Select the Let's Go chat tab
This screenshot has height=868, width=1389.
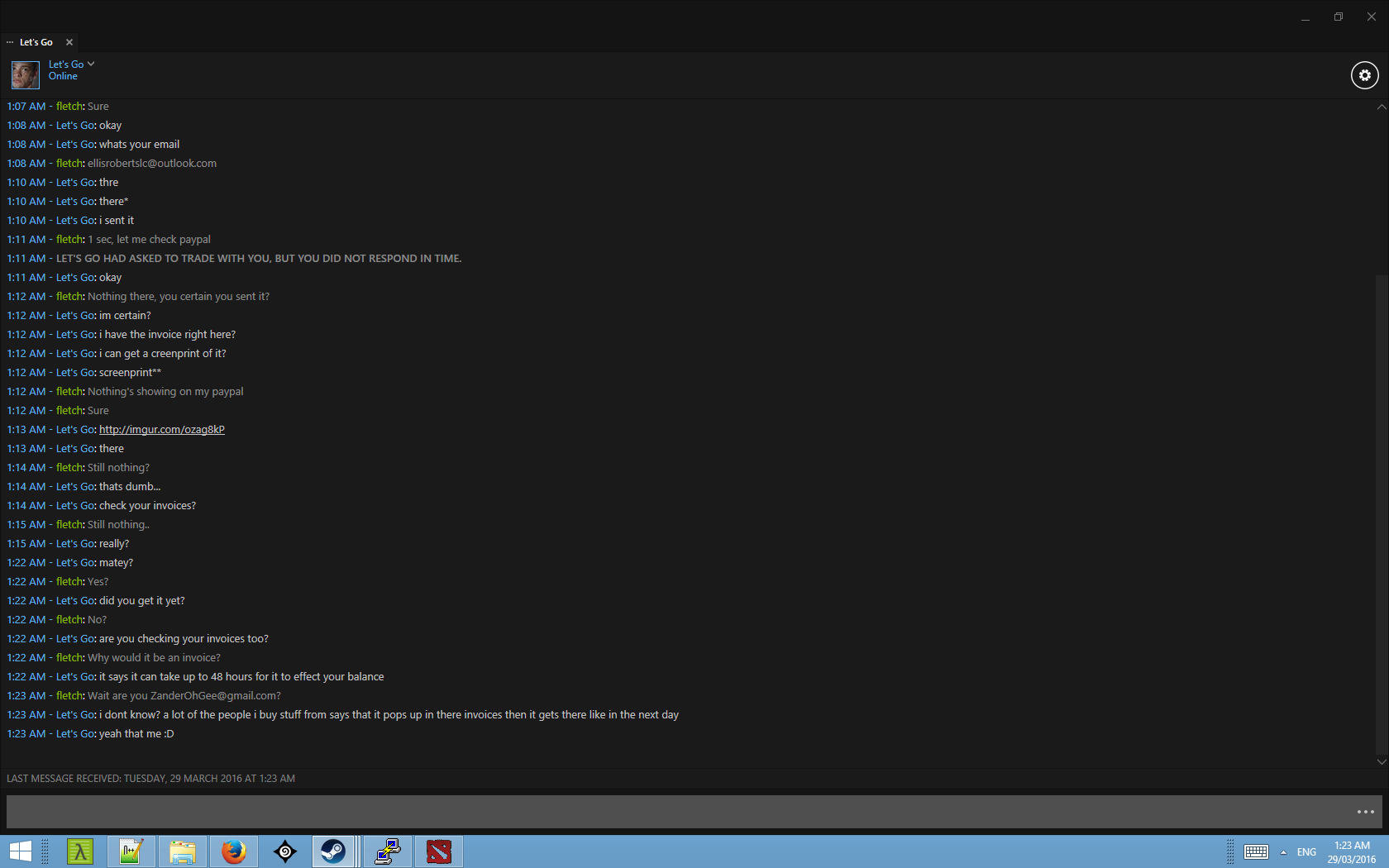(36, 42)
